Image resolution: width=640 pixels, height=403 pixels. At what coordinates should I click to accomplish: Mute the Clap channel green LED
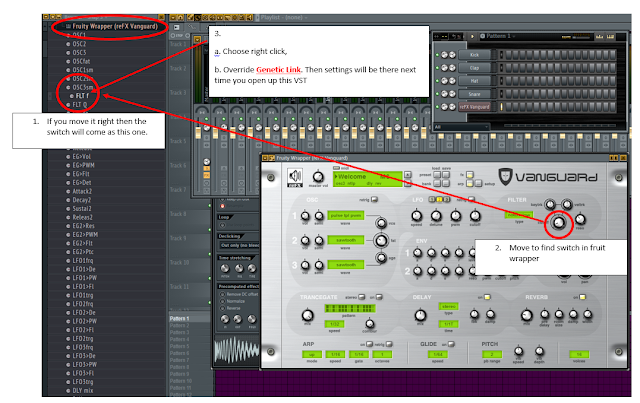coord(438,68)
